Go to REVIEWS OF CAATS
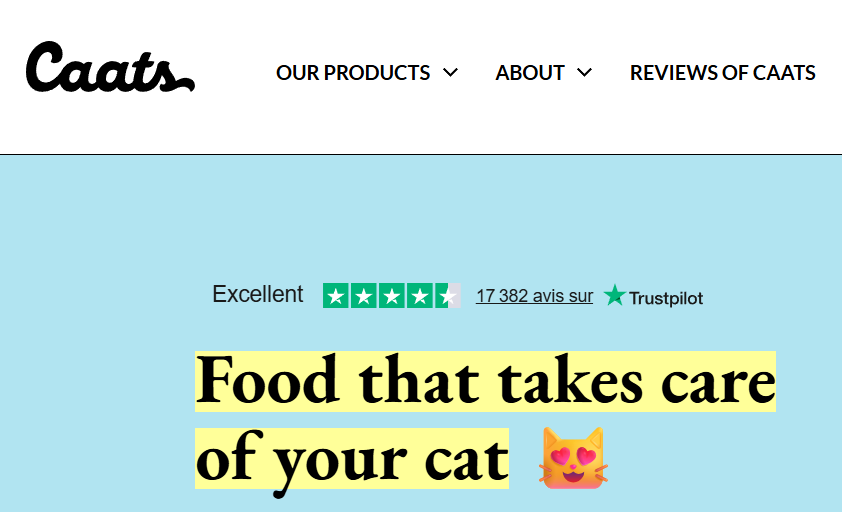Viewport: 842px width, 512px height. 722,73
